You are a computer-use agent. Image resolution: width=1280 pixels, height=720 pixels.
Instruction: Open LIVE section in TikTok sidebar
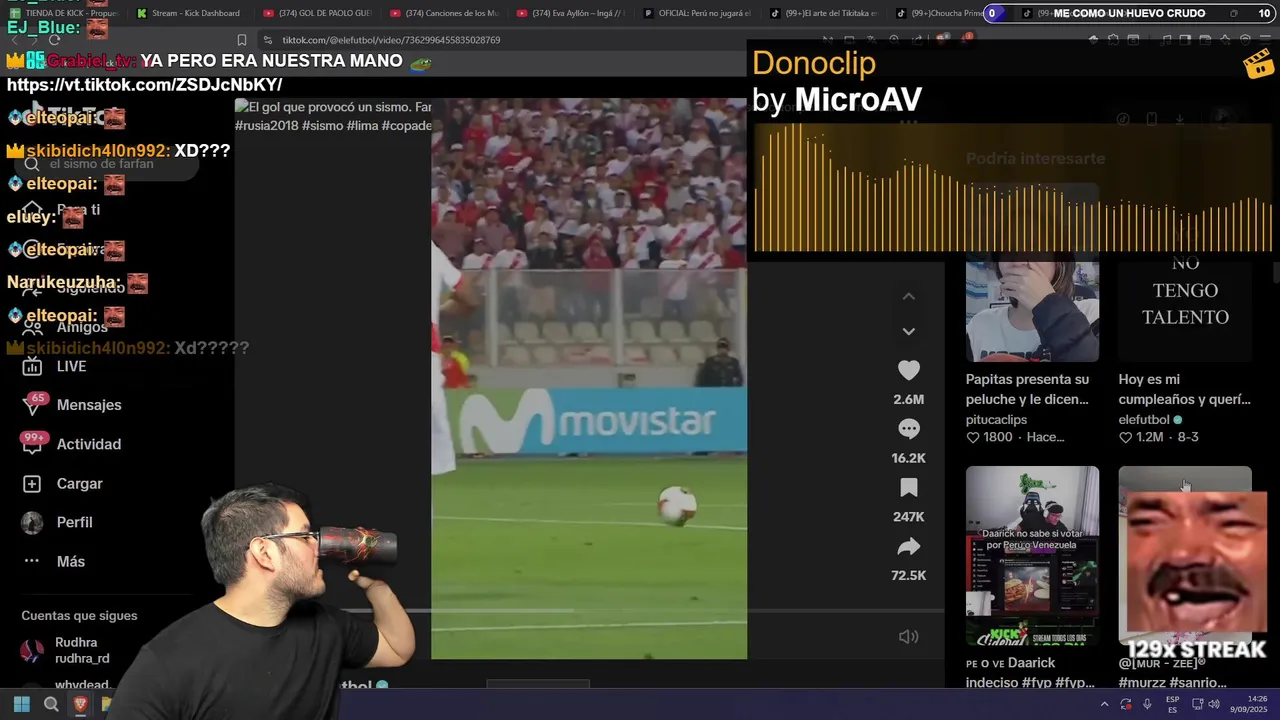click(x=71, y=366)
